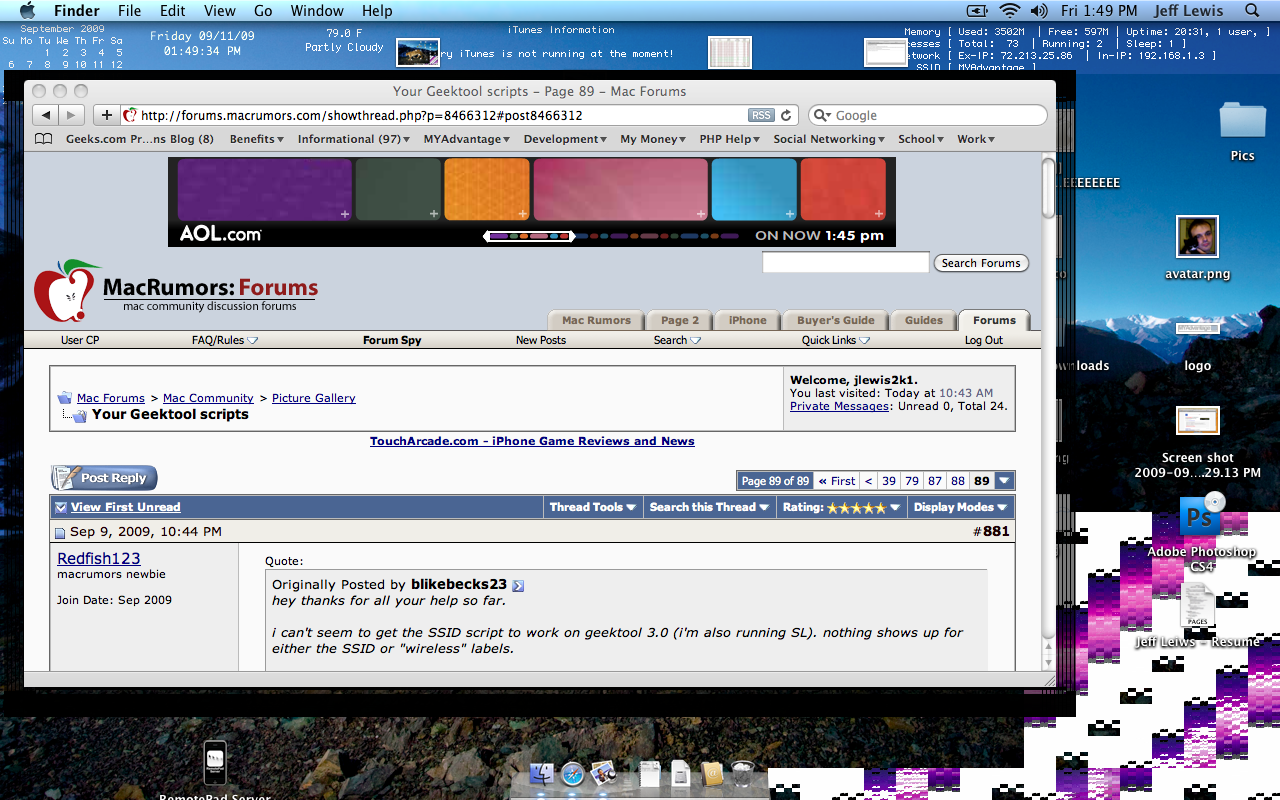This screenshot has width=1280, height=800.
Task: Open the Pics folder on the desktop
Action: tap(1243, 122)
